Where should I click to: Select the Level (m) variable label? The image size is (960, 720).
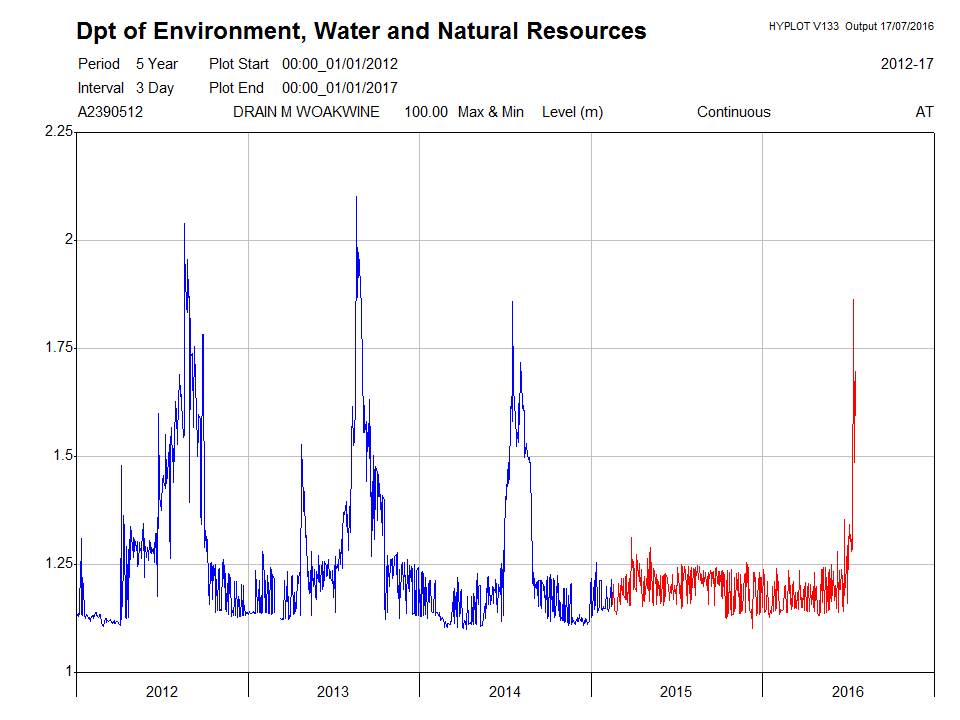(572, 112)
